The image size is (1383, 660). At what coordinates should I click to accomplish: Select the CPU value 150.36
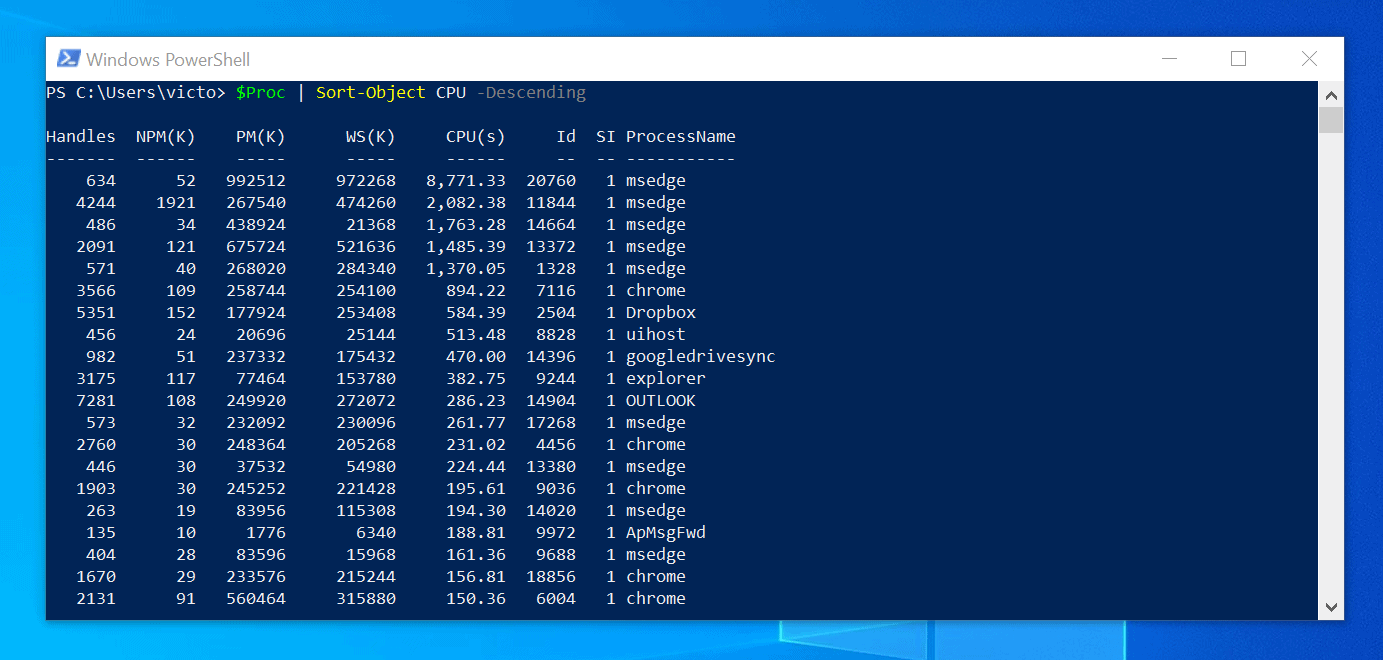tap(476, 599)
